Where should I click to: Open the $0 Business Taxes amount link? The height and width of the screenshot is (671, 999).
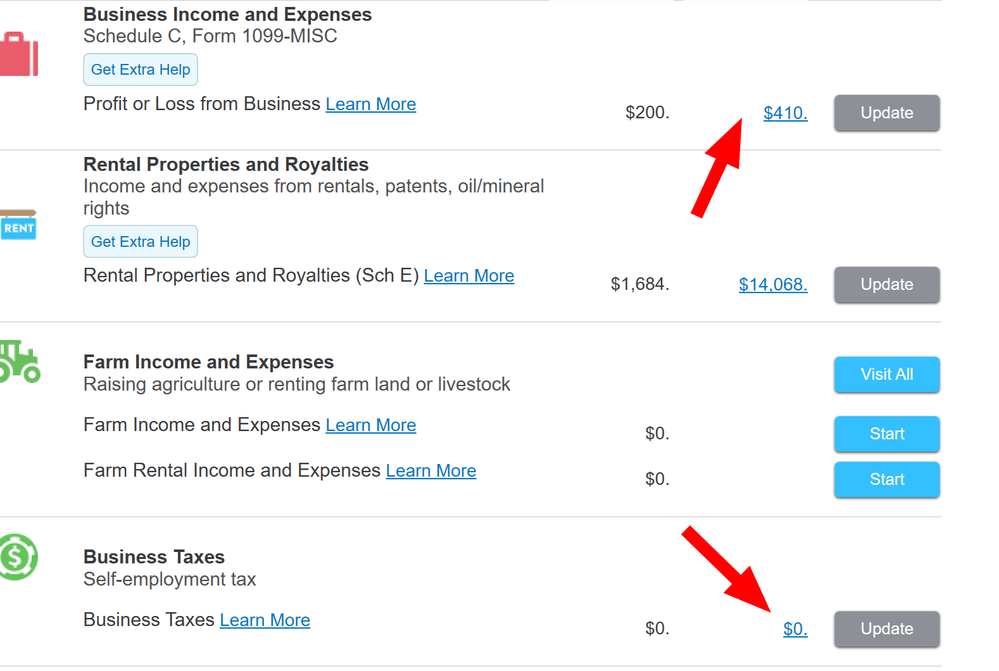coord(795,629)
